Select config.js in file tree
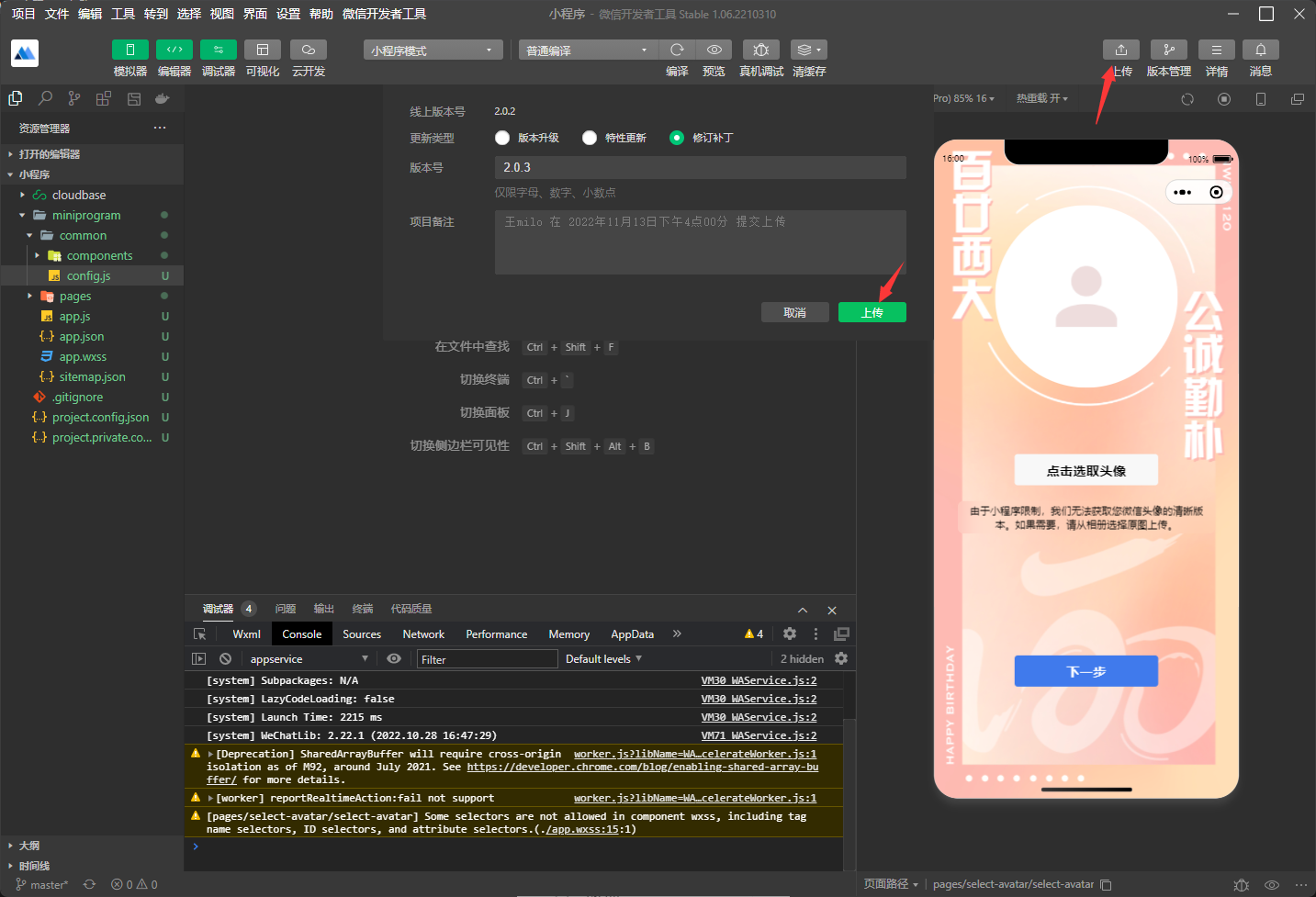The width and height of the screenshot is (1316, 897). [x=92, y=275]
